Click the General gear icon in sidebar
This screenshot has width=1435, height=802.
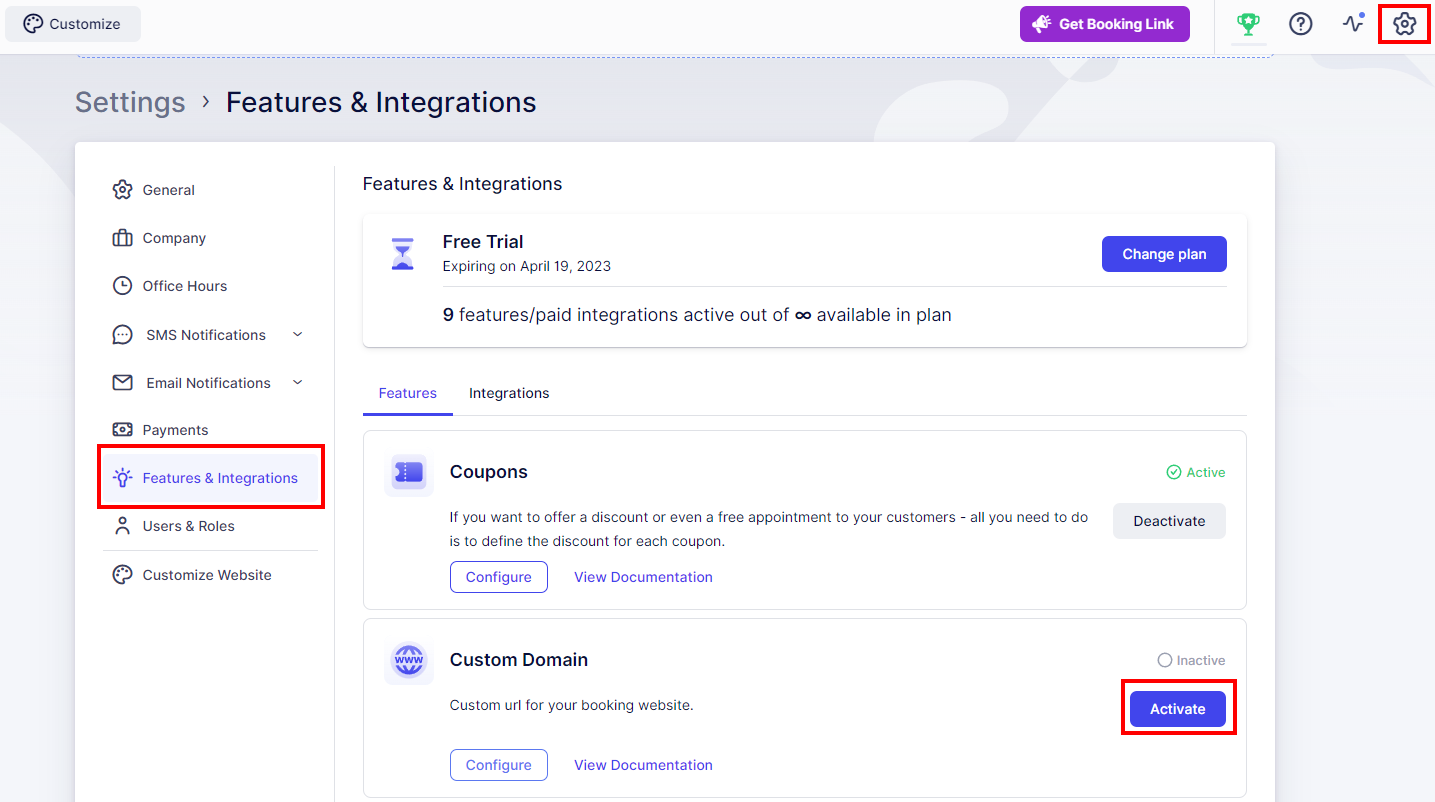122,190
